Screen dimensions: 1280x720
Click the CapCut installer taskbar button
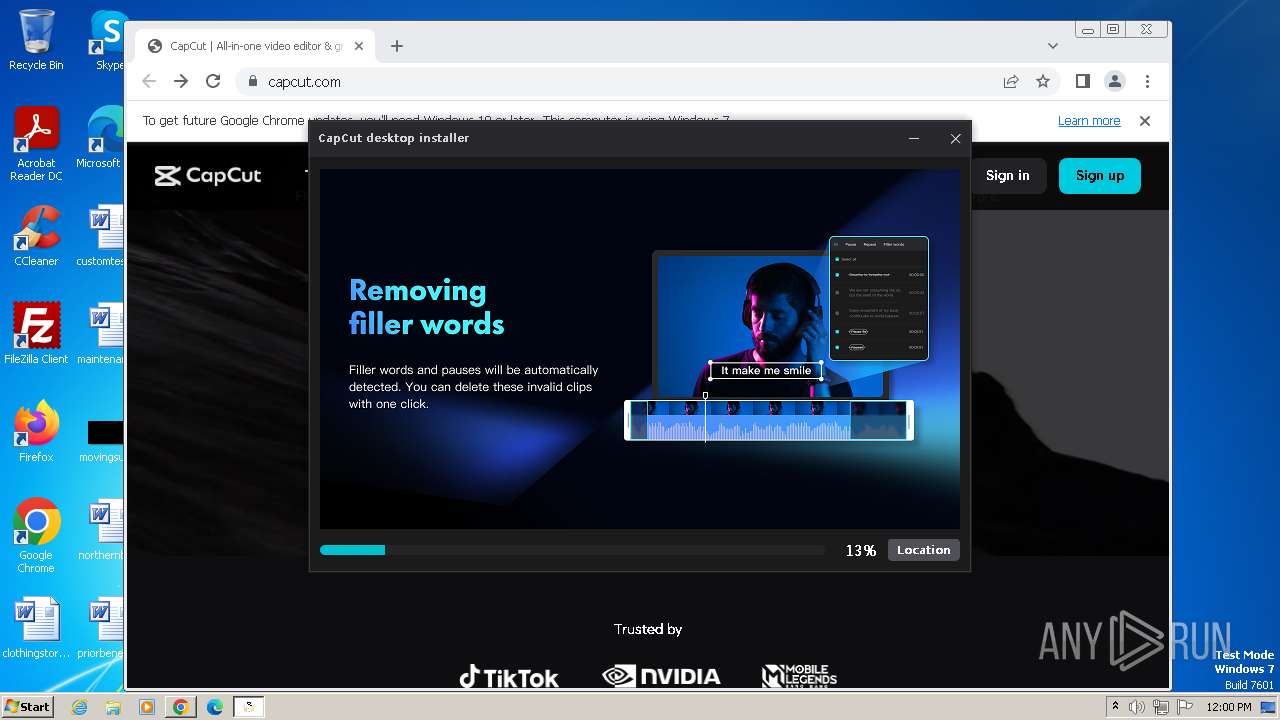pos(249,707)
